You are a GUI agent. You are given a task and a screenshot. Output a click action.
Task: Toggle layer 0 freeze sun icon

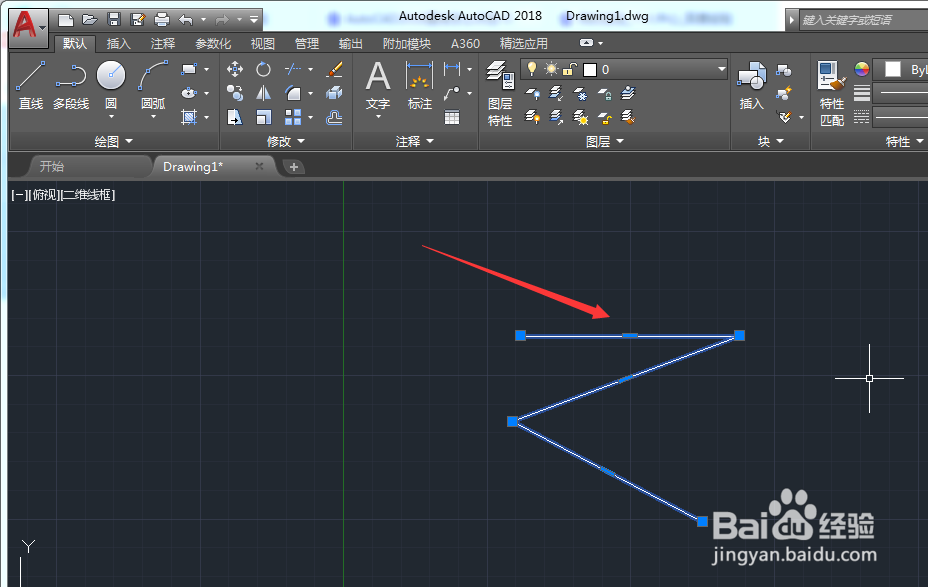(x=551, y=69)
